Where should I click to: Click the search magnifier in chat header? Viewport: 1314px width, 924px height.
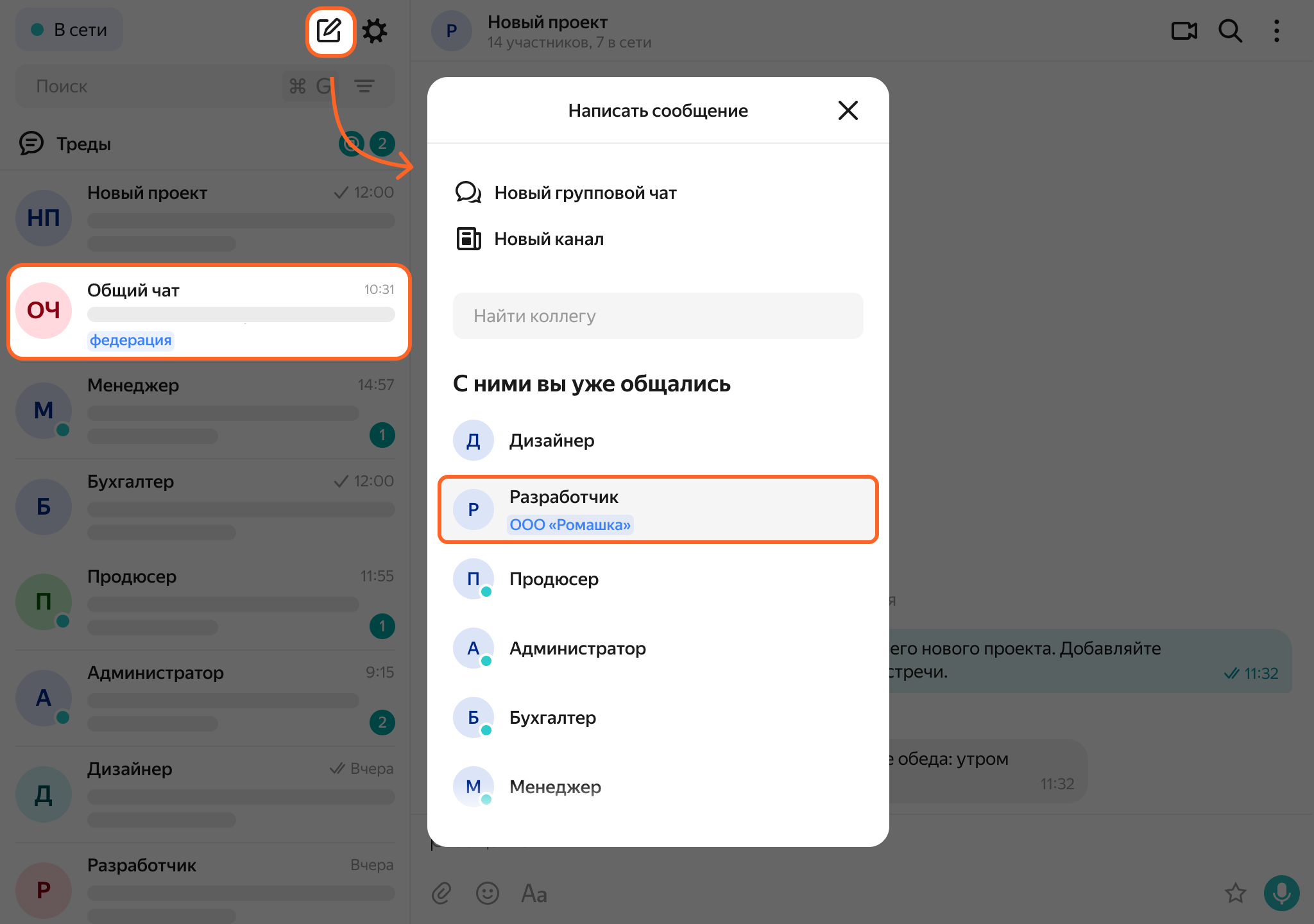[x=1230, y=31]
